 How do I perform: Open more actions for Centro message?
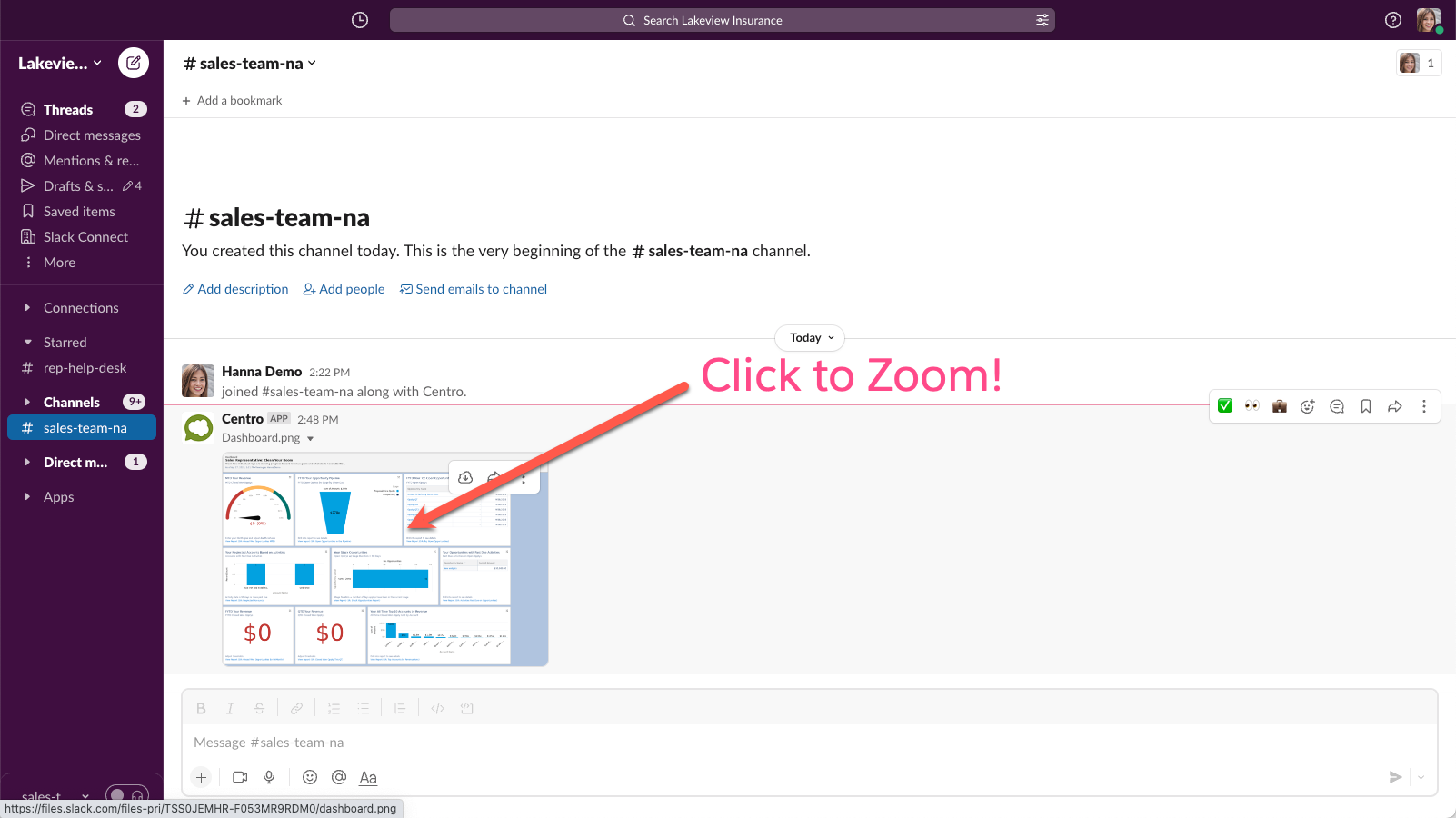point(1424,406)
